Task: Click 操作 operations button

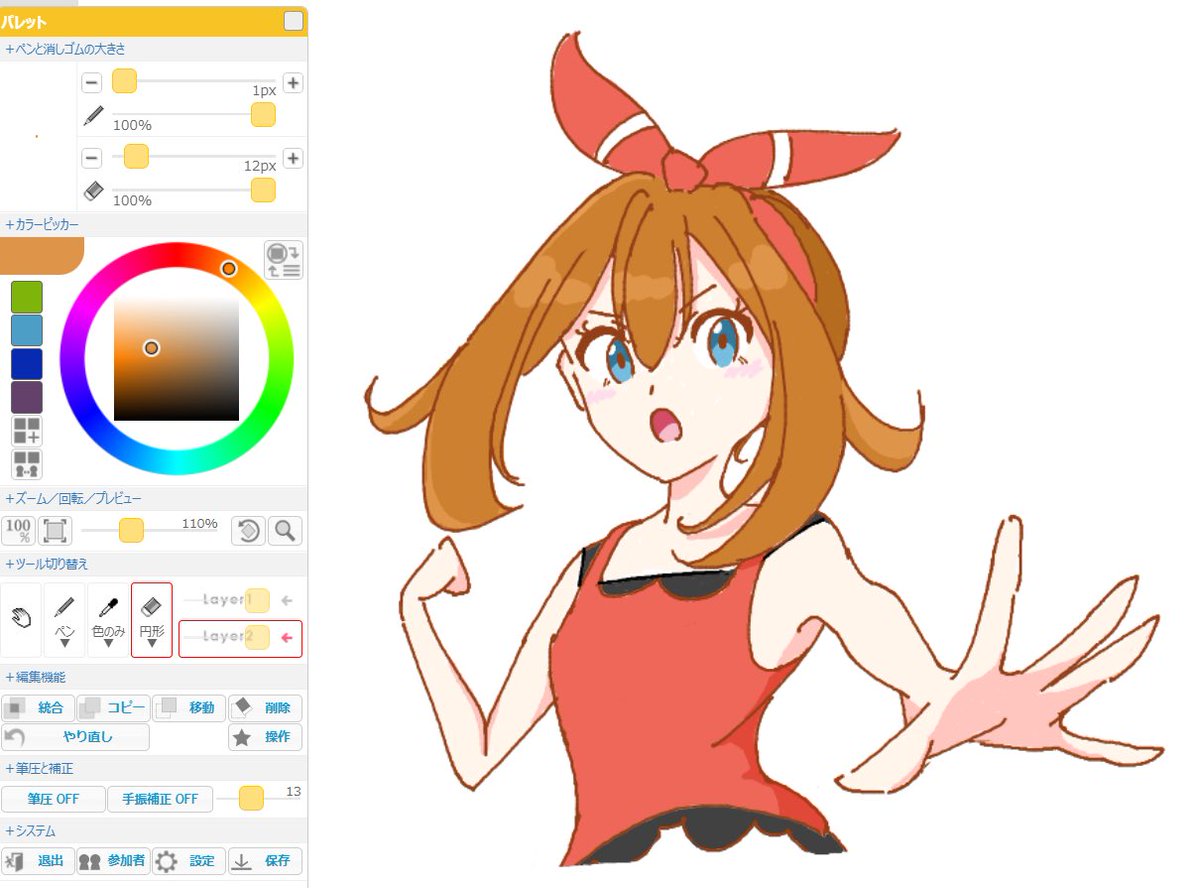Action: click(x=265, y=737)
